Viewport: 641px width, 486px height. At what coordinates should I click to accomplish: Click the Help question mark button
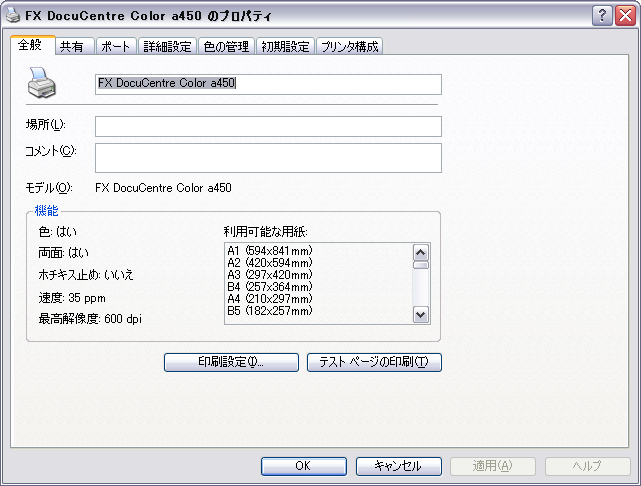tap(600, 15)
